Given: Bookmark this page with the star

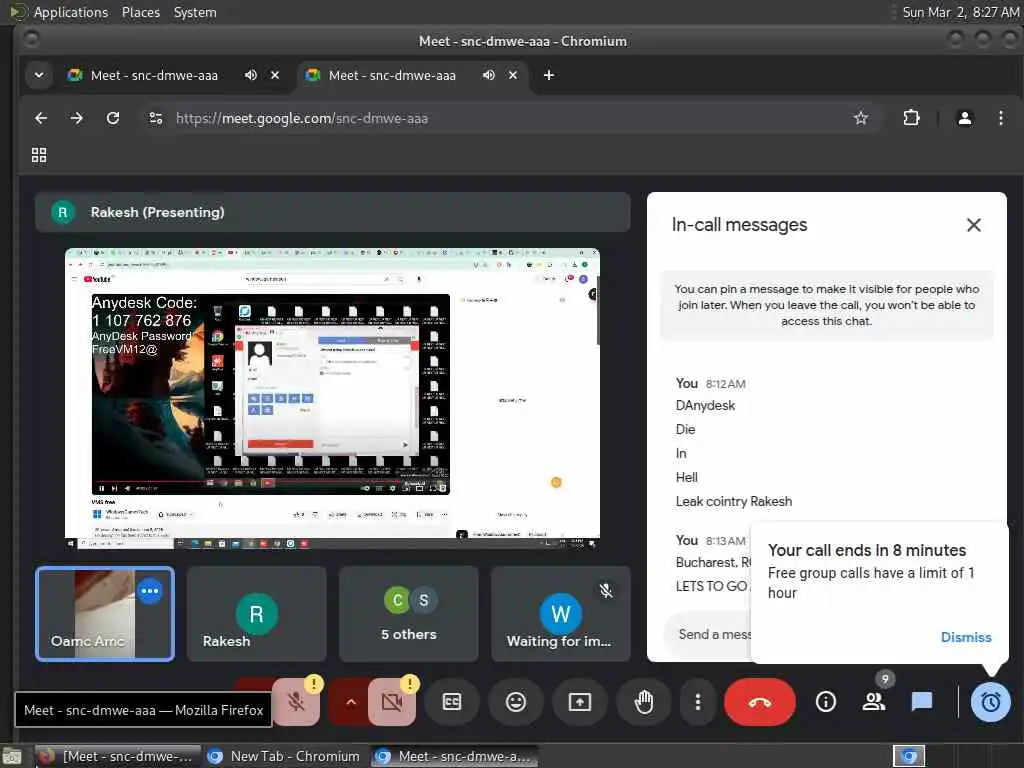Looking at the screenshot, I should click(x=861, y=118).
